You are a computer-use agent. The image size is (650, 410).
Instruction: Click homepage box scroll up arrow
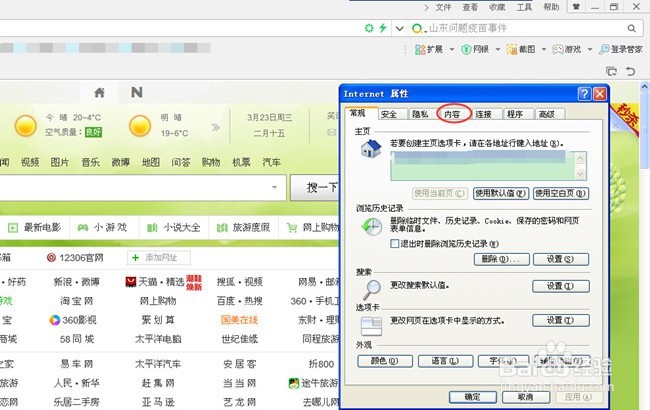[580, 158]
